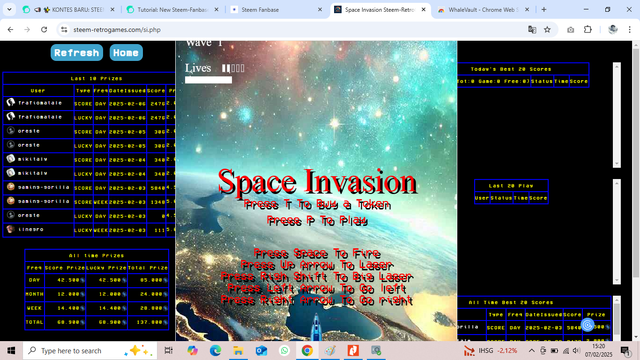
Task: Go back in browser history
Action: coord(11,30)
